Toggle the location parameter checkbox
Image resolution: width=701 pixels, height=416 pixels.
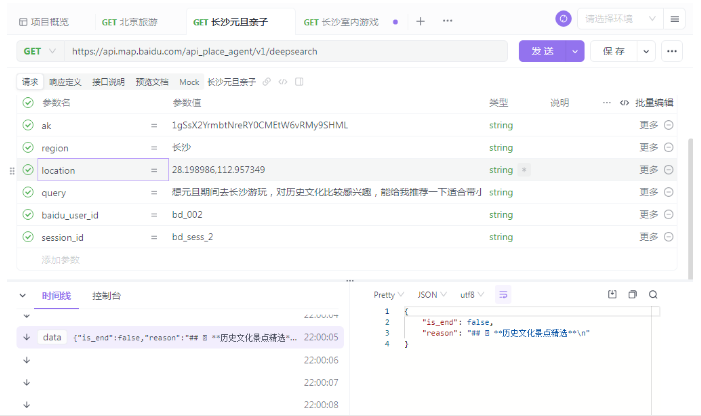[28, 170]
